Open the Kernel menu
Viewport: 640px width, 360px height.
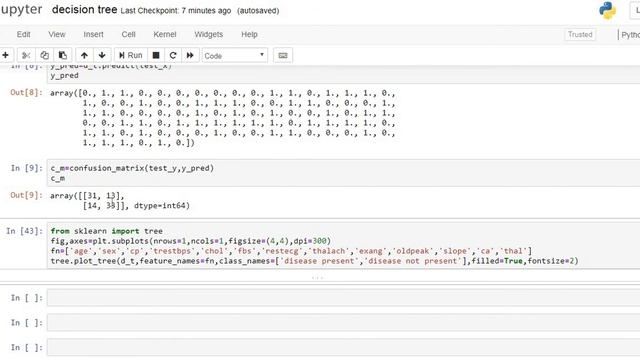click(x=165, y=34)
